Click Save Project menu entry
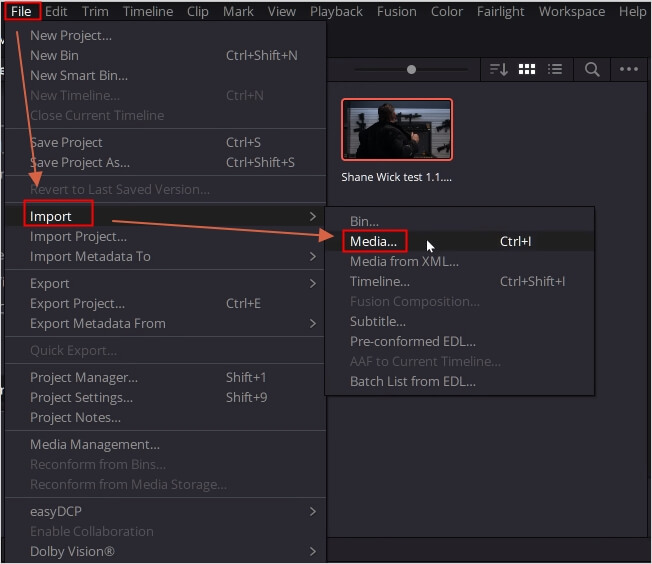652x564 pixels. [66, 142]
